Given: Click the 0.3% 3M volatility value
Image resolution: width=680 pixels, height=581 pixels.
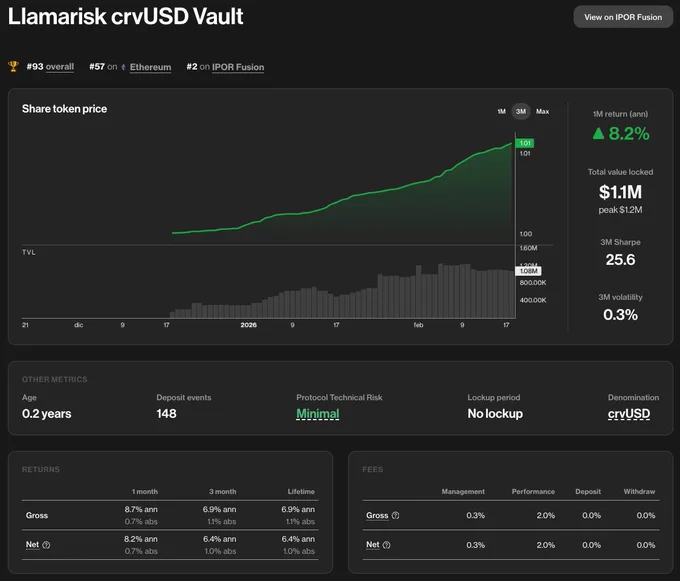Looking at the screenshot, I should pos(620,315).
